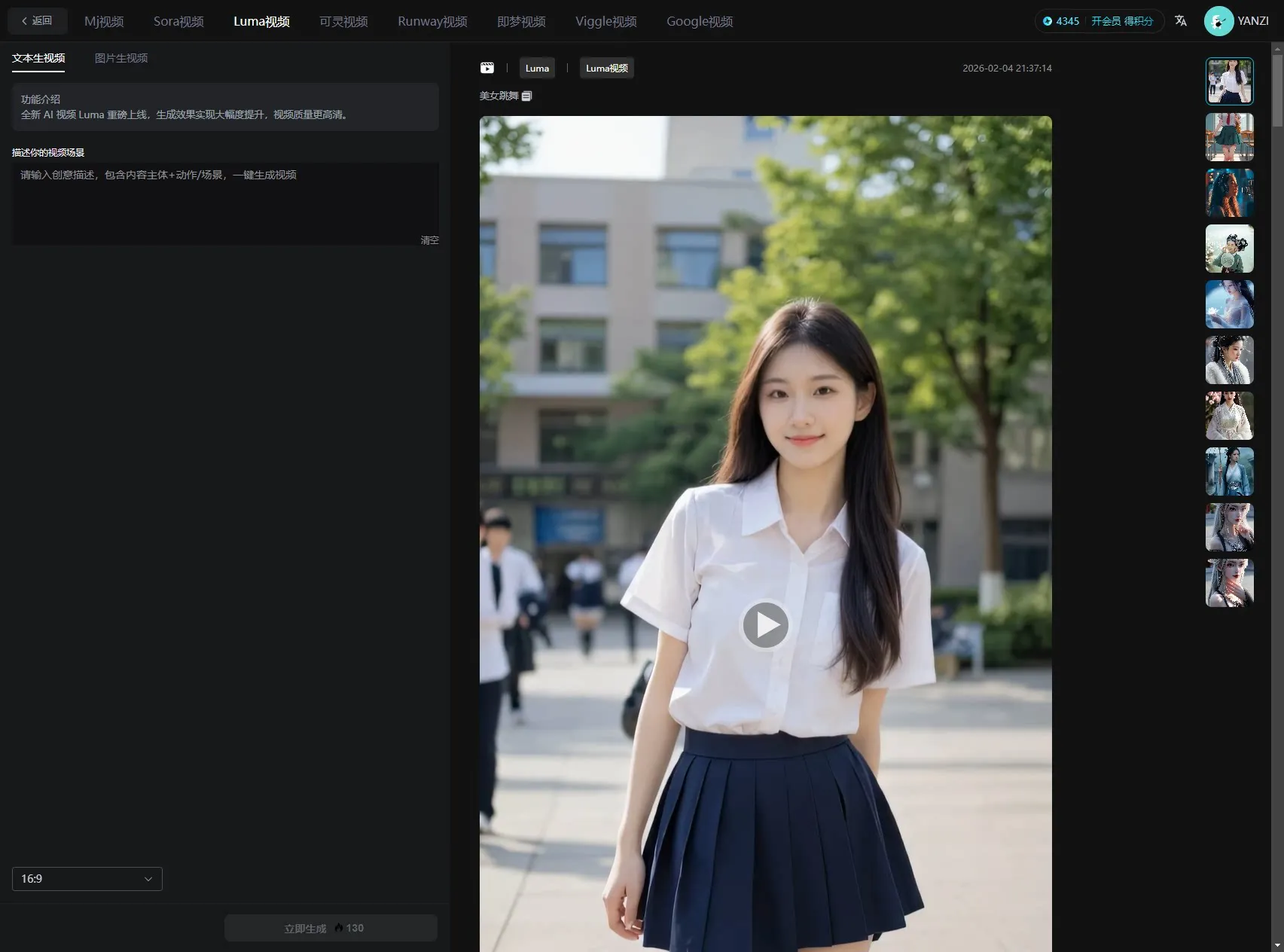Switch to the Sora视频 tab
Image resolution: width=1284 pixels, height=952 pixels.
pos(178,21)
